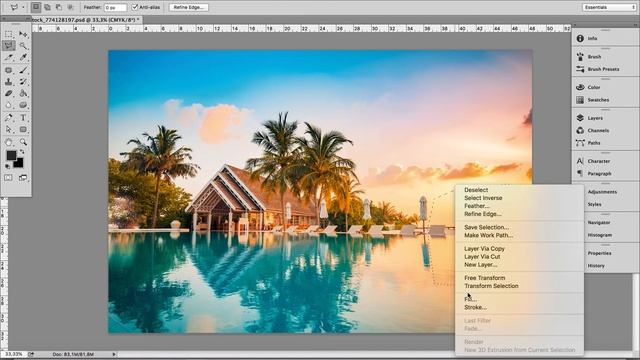The width and height of the screenshot is (640, 360).
Task: Select the Type tool
Action: click(23, 118)
